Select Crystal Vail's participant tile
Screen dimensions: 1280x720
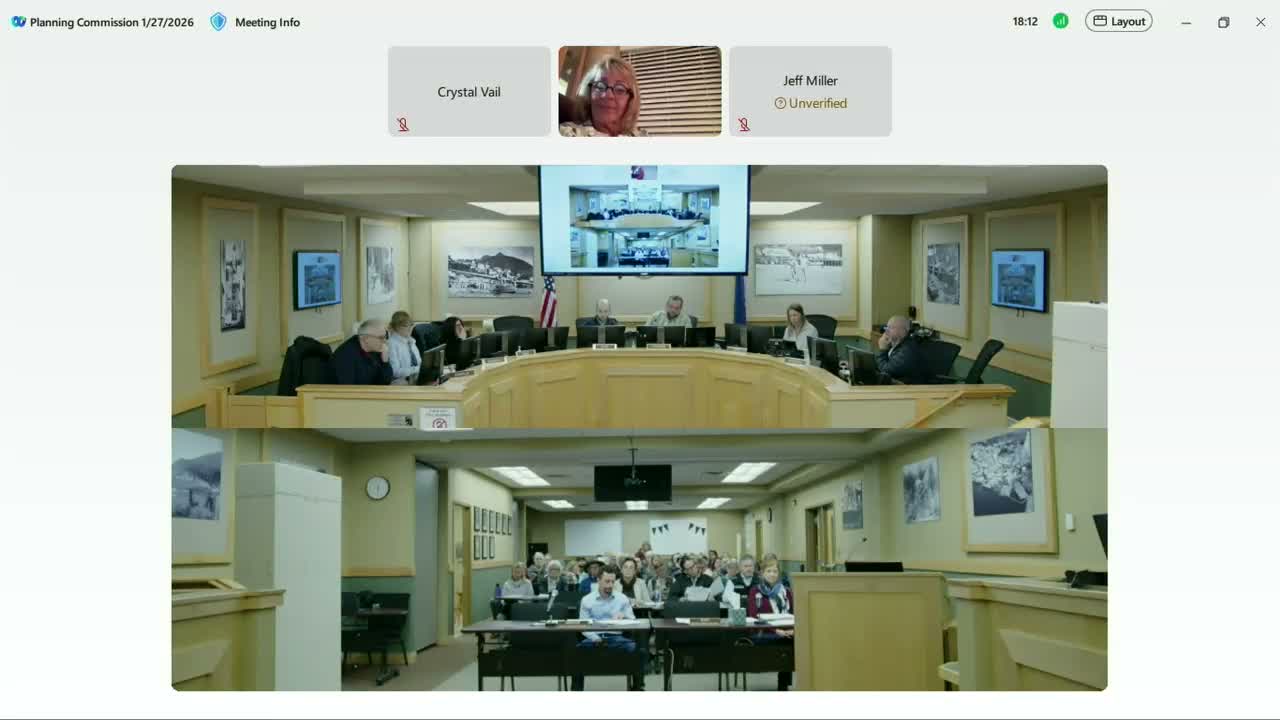469,91
